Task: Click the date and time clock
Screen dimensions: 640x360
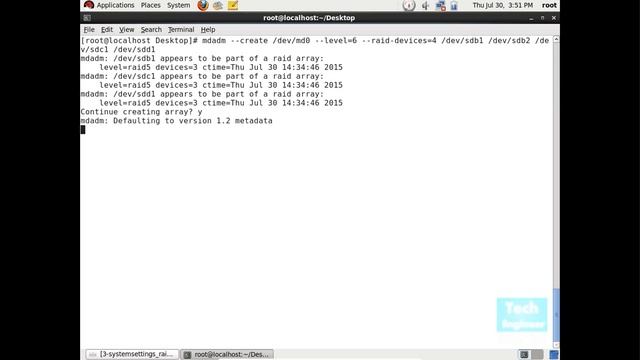Action: pyautogui.click(x=502, y=5)
